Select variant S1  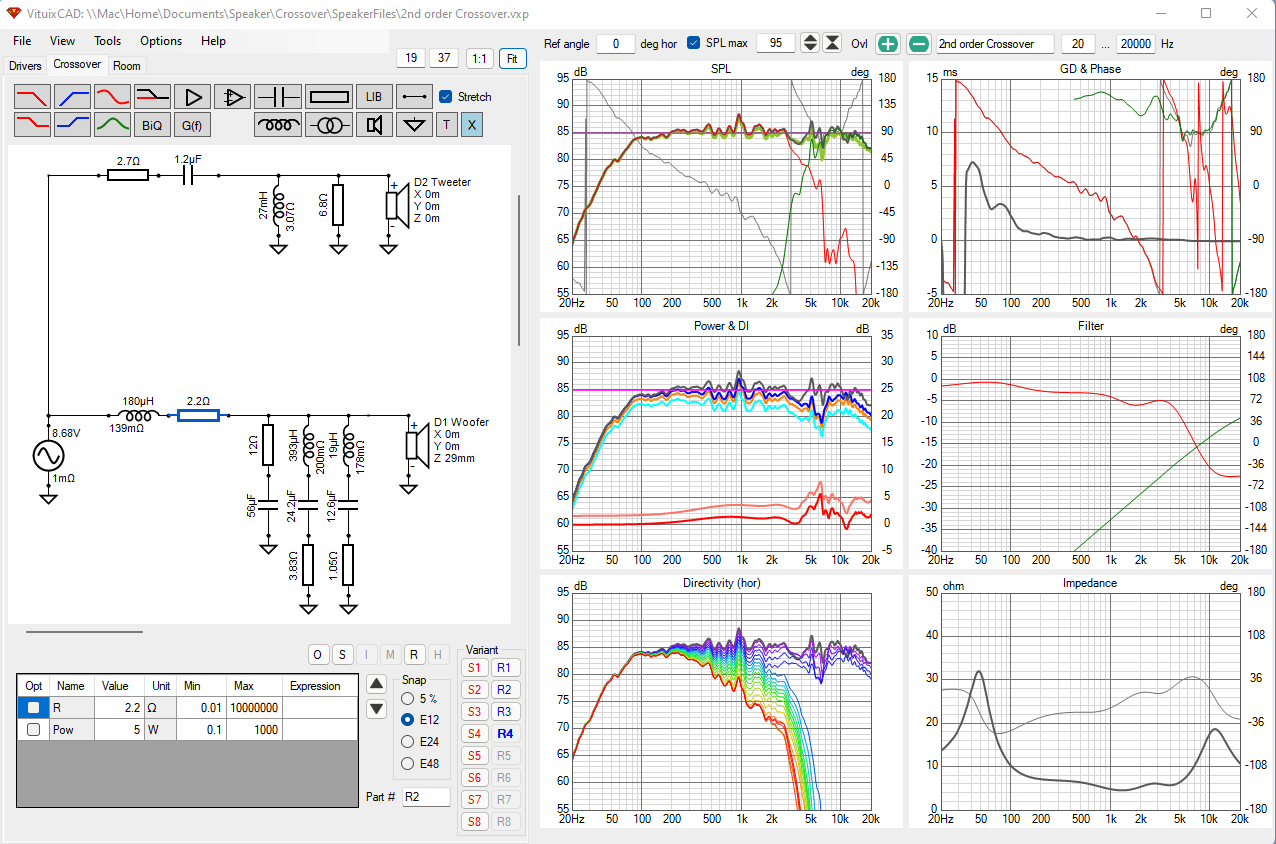tap(474, 668)
